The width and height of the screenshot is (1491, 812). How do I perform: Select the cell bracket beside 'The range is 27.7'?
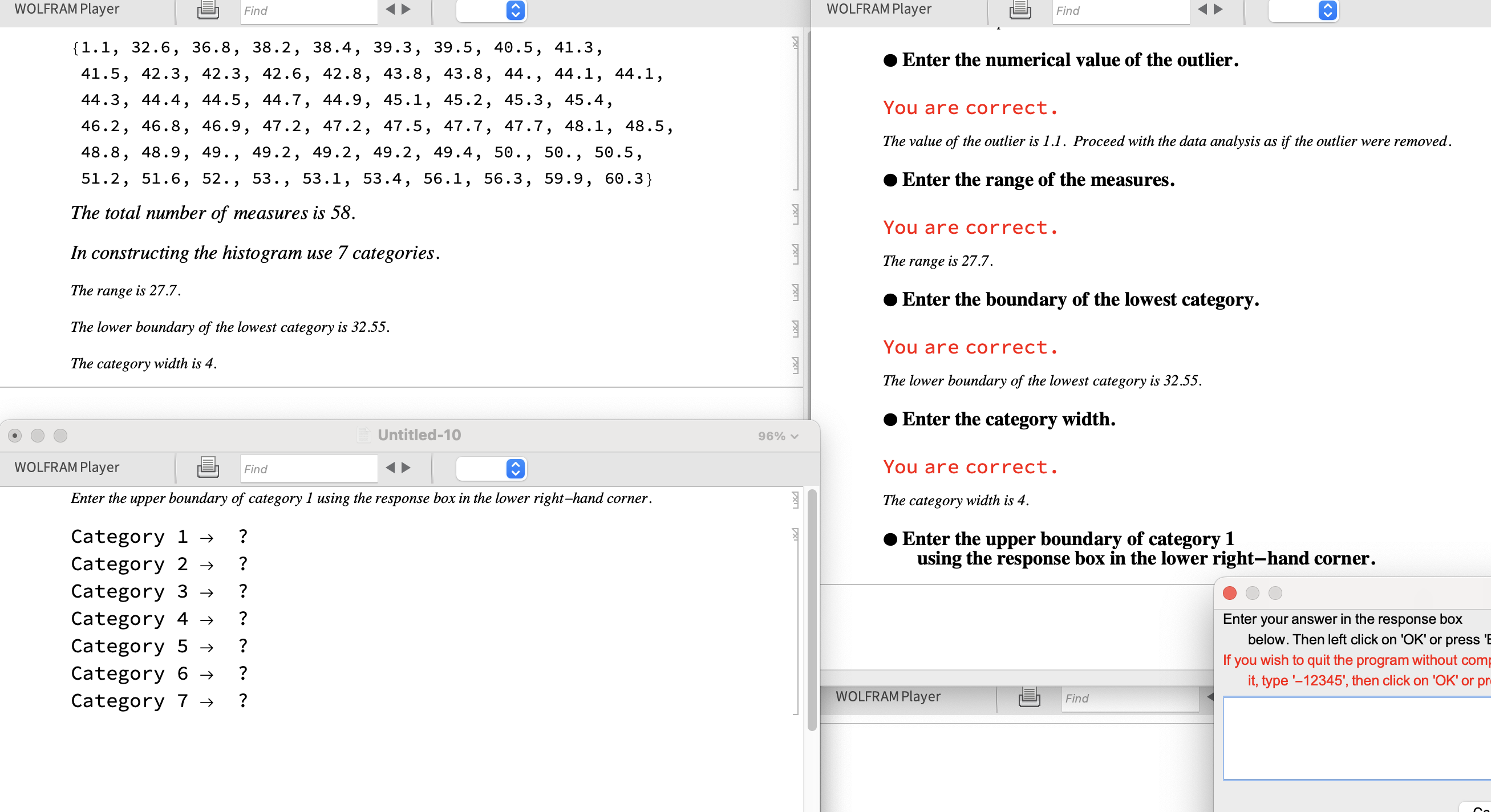(796, 293)
